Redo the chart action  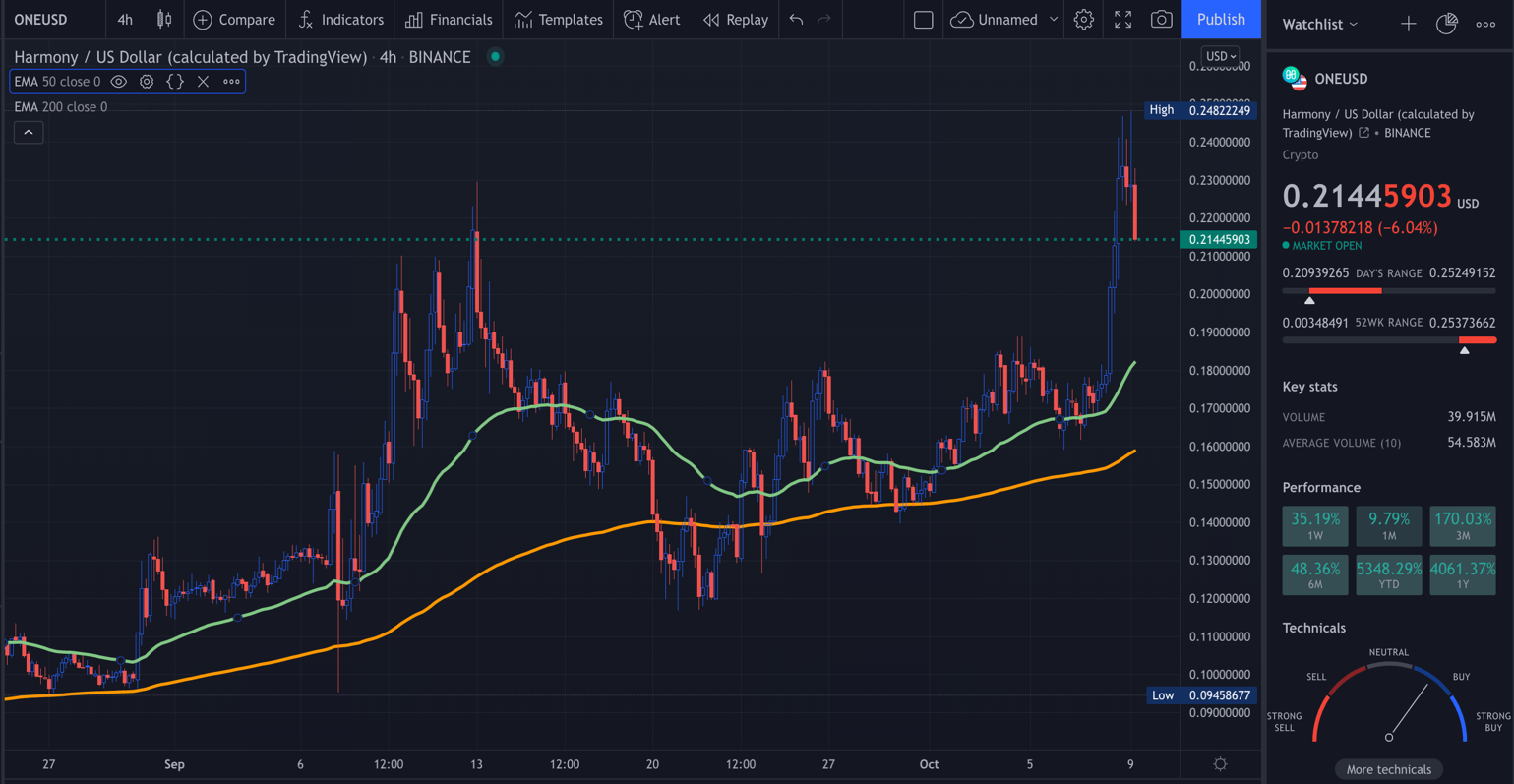coord(824,20)
